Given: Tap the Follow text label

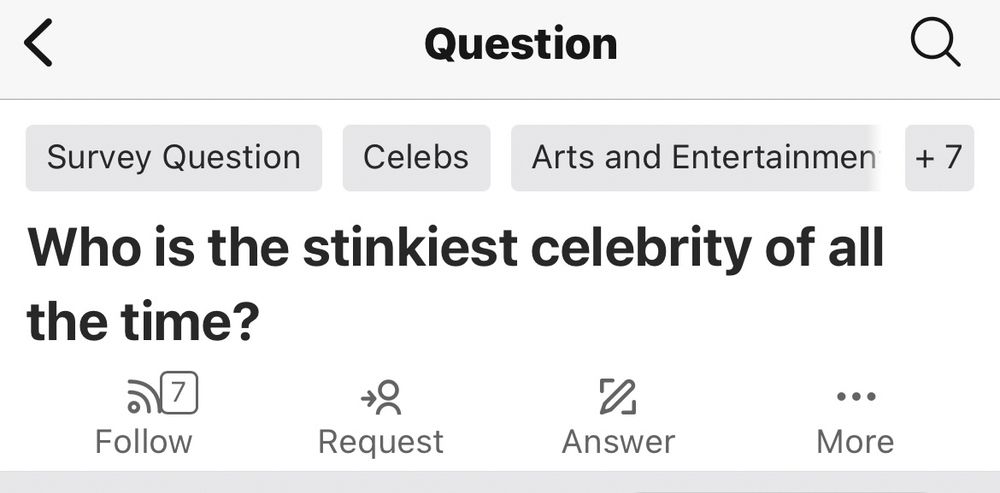Looking at the screenshot, I should 143,442.
